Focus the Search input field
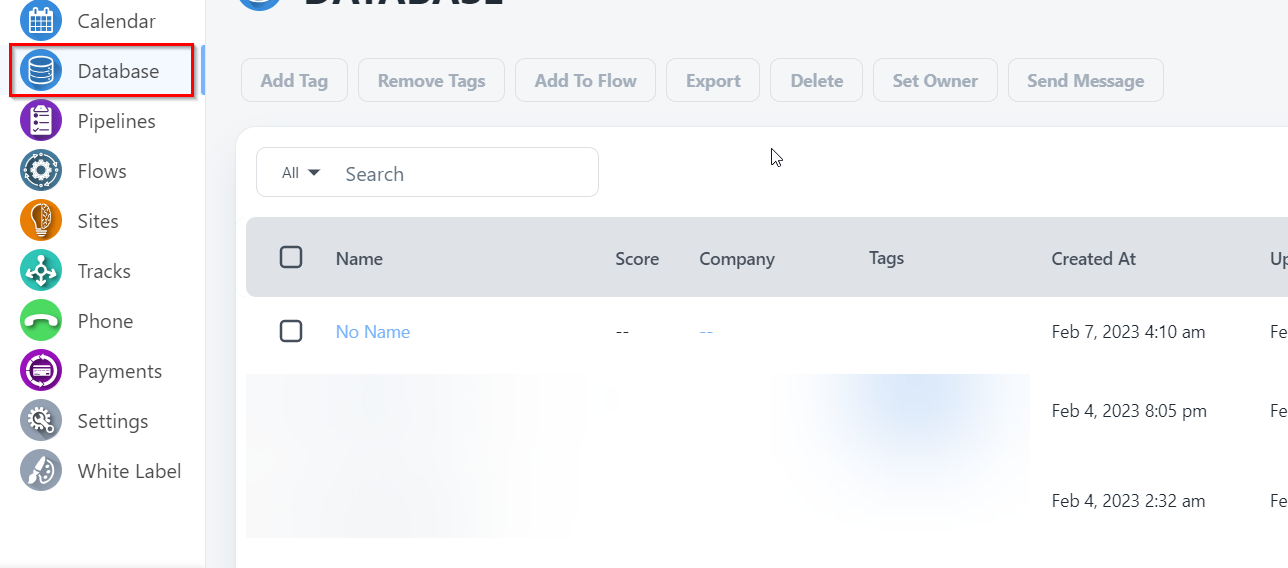The width and height of the screenshot is (1288, 568). coord(465,174)
